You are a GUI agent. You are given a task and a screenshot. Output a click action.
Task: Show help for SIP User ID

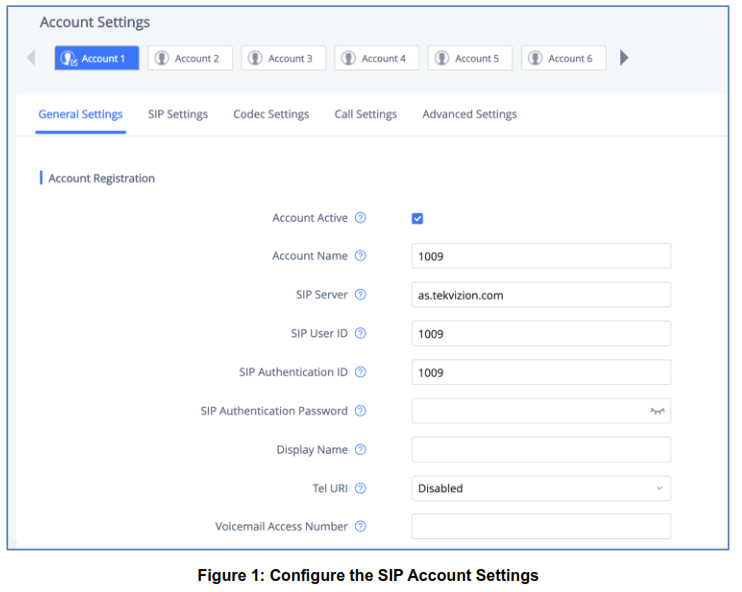click(361, 333)
